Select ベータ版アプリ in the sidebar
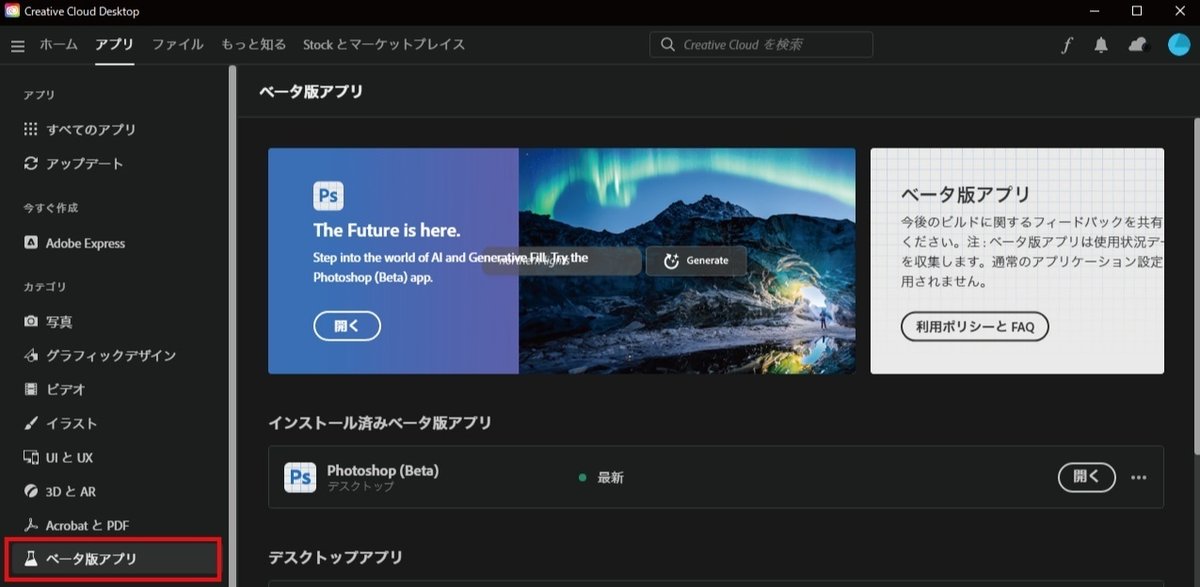1200x587 pixels. click(114, 559)
